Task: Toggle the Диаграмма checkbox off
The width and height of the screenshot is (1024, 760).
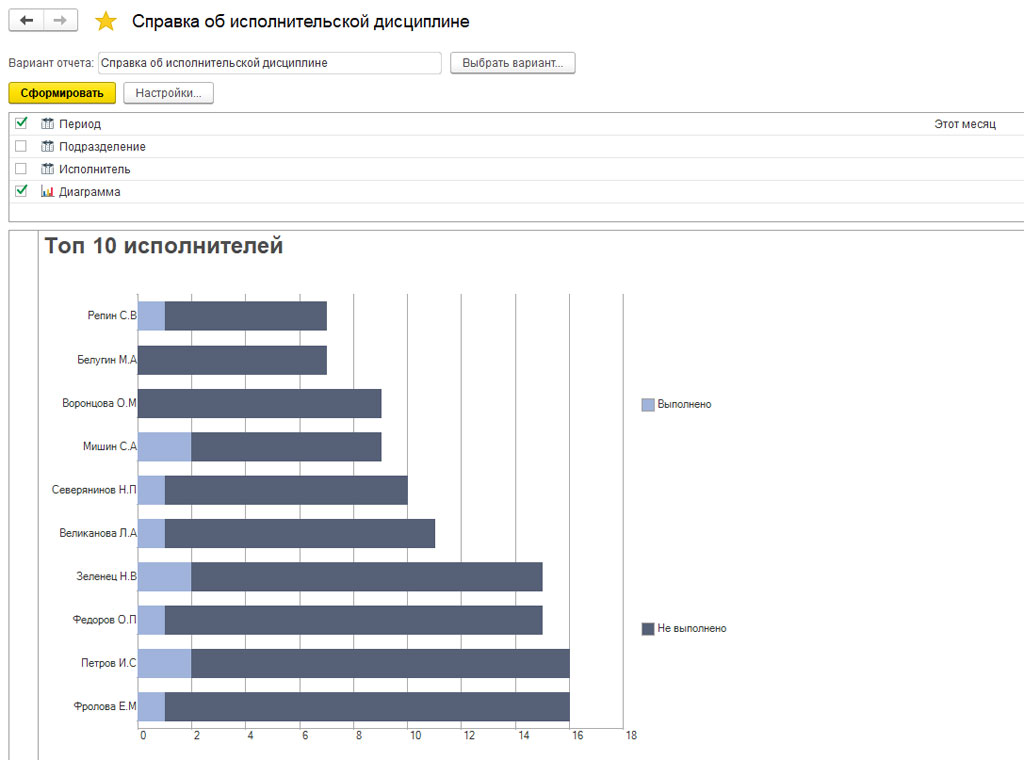Action: point(21,190)
